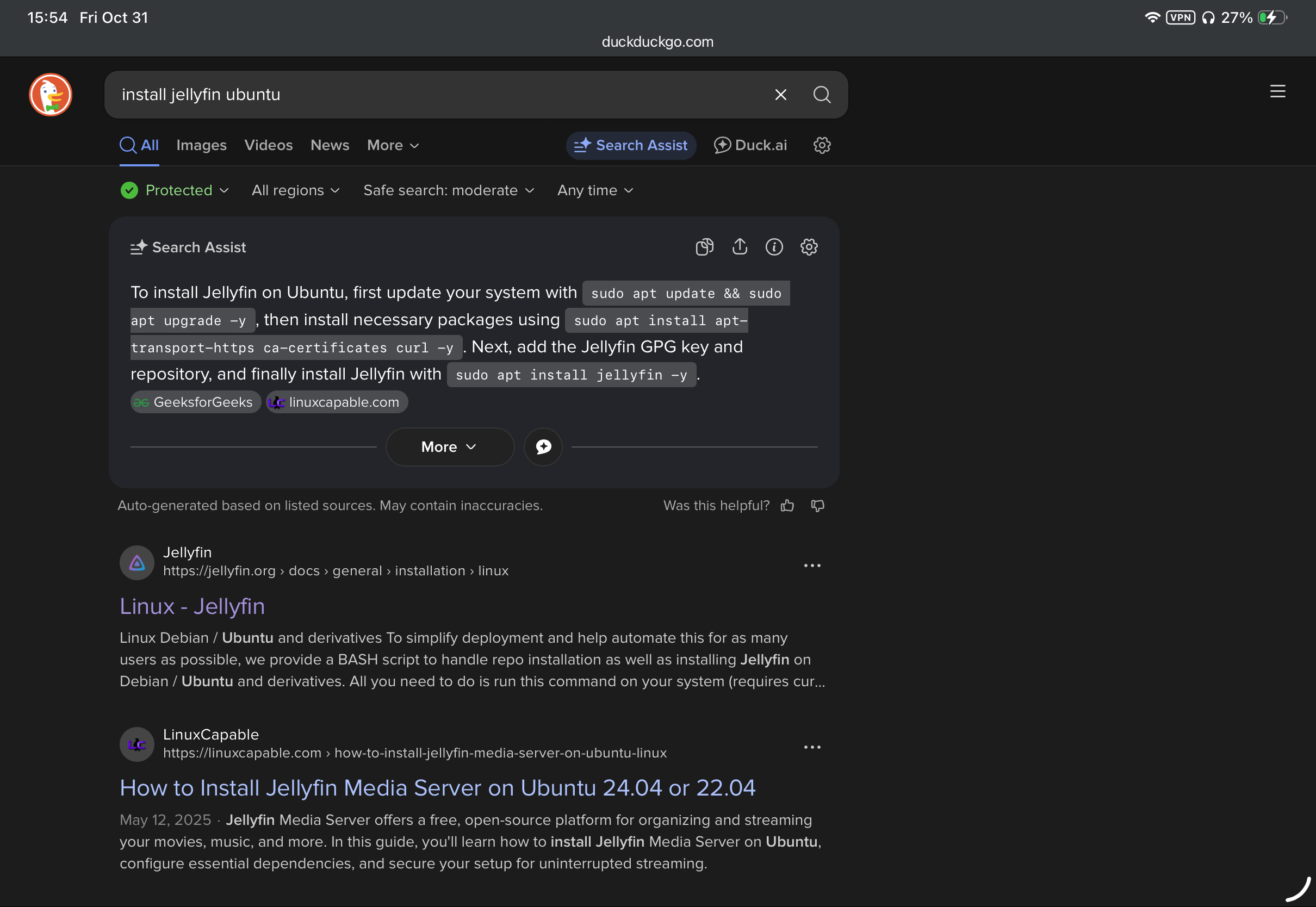Expand the Any time filter
The width and height of the screenshot is (1316, 907).
[x=594, y=190]
